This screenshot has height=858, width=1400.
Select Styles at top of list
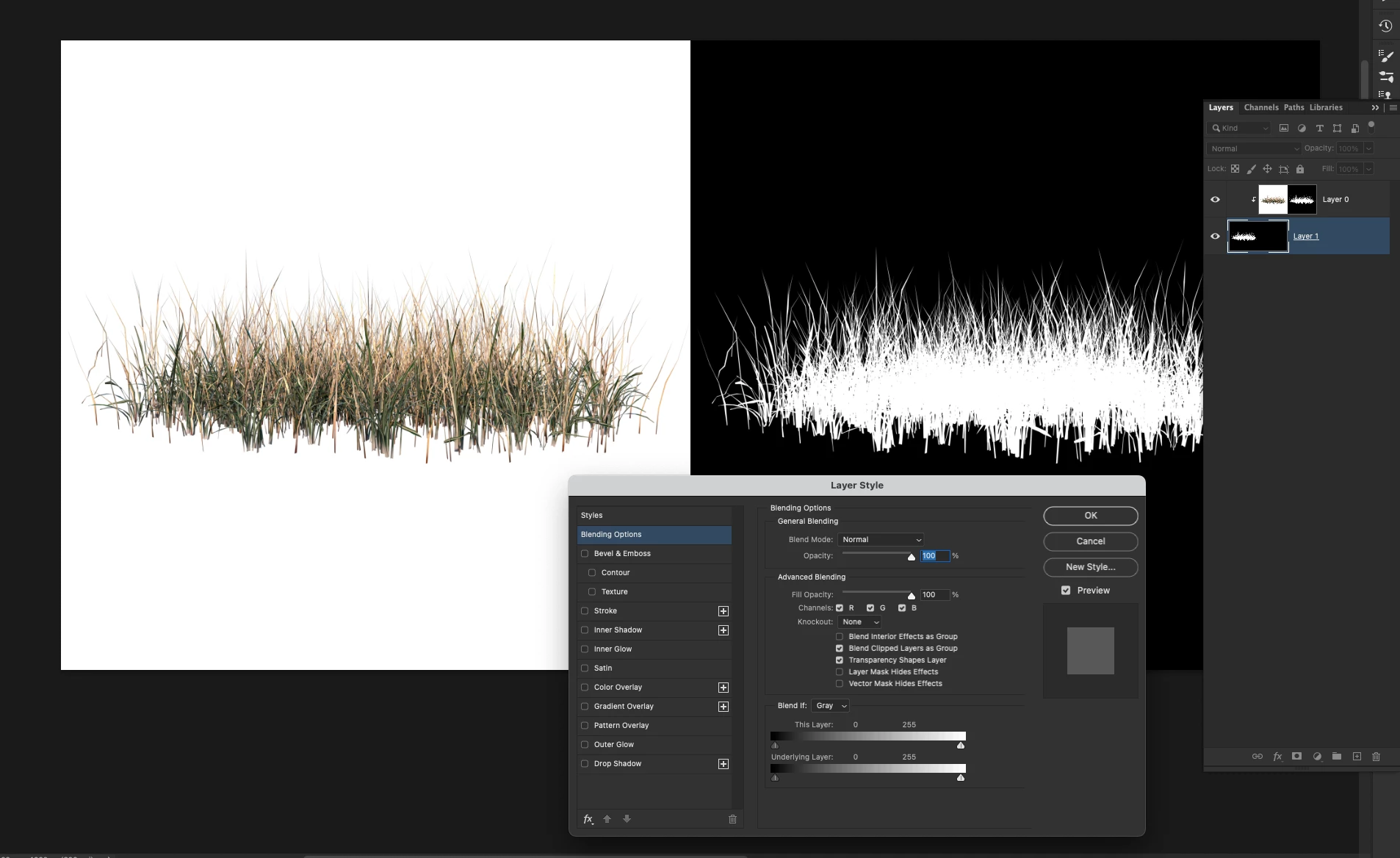654,516
